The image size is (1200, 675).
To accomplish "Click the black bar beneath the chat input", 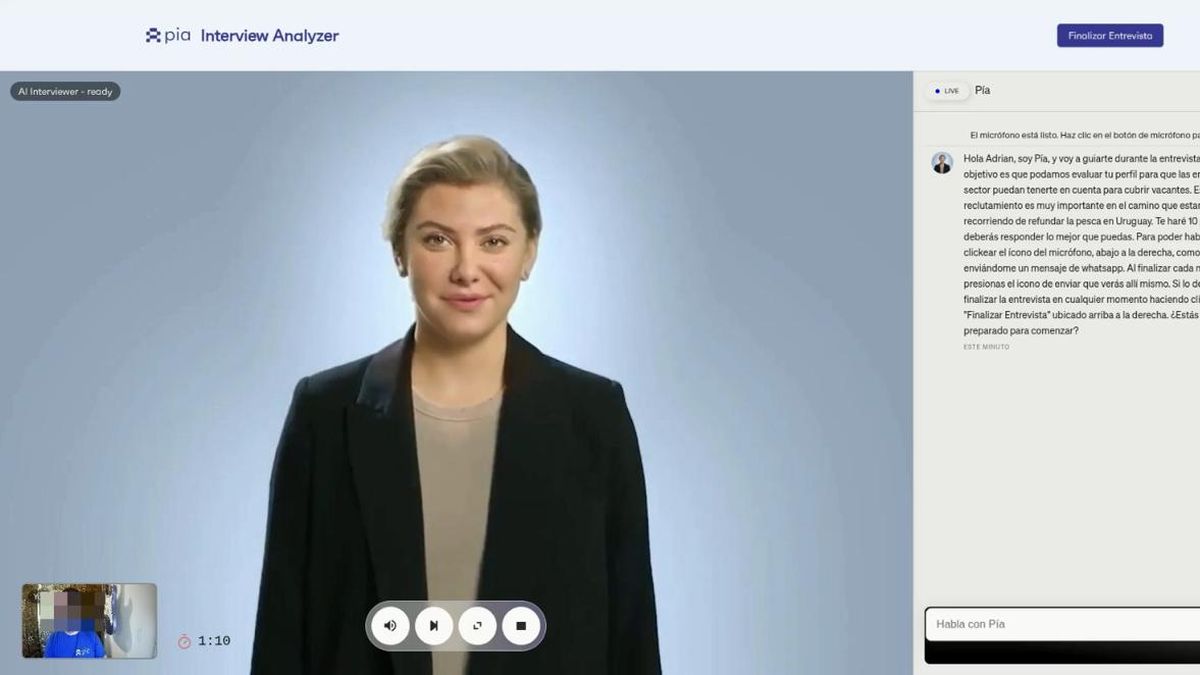I will coord(1062,652).
